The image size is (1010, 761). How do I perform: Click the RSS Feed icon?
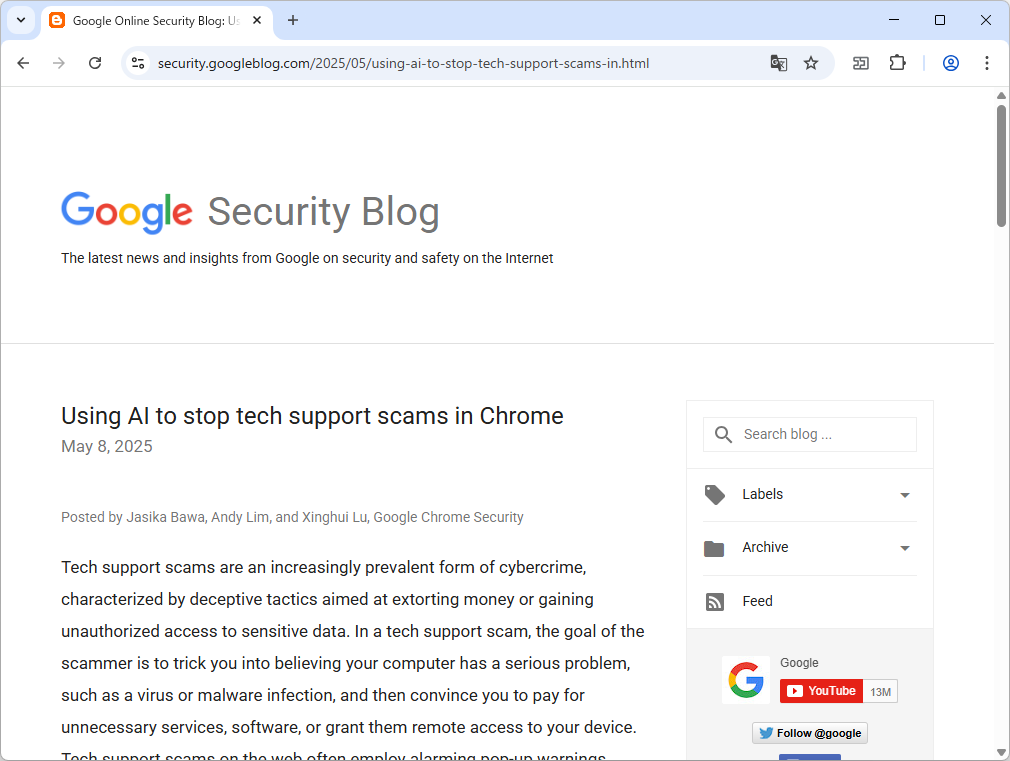(x=715, y=601)
